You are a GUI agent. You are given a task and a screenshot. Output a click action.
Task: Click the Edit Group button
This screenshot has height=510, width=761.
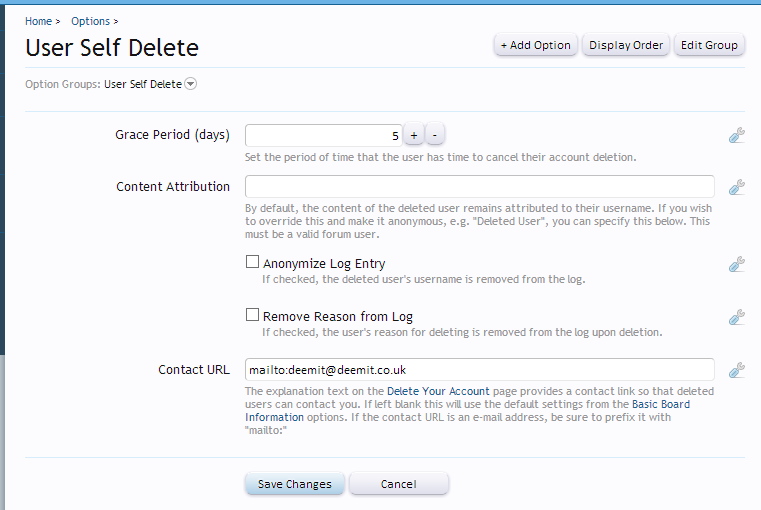point(709,45)
